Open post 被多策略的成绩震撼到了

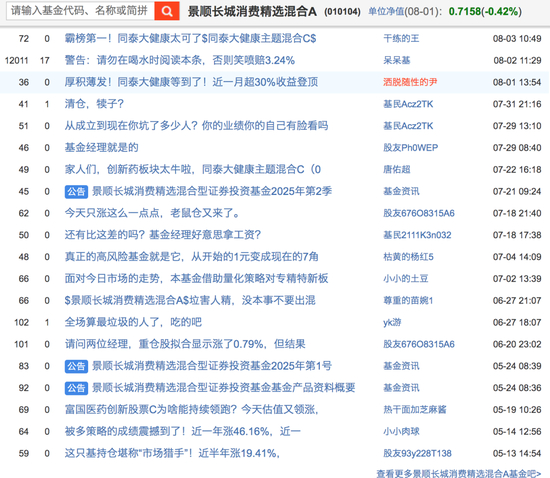[x=183, y=431]
